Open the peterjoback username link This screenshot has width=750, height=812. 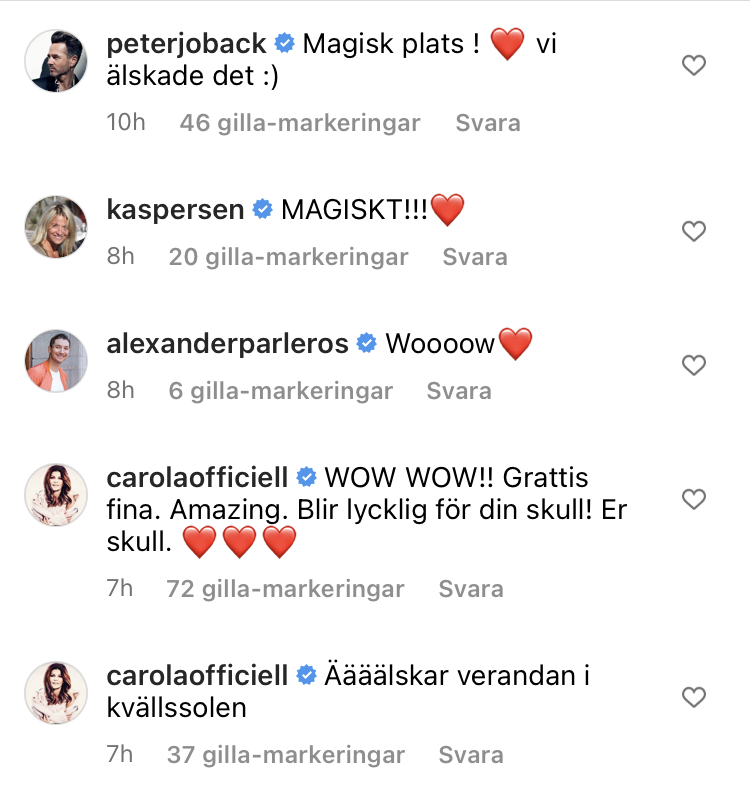[186, 44]
